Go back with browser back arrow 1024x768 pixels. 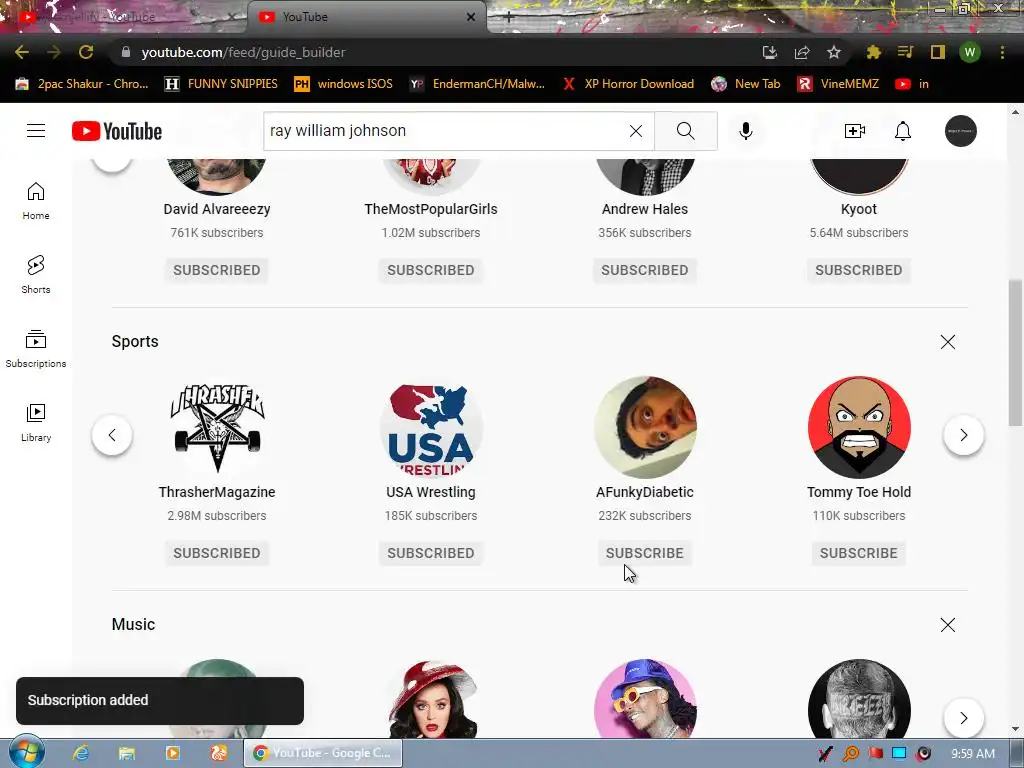(22, 52)
